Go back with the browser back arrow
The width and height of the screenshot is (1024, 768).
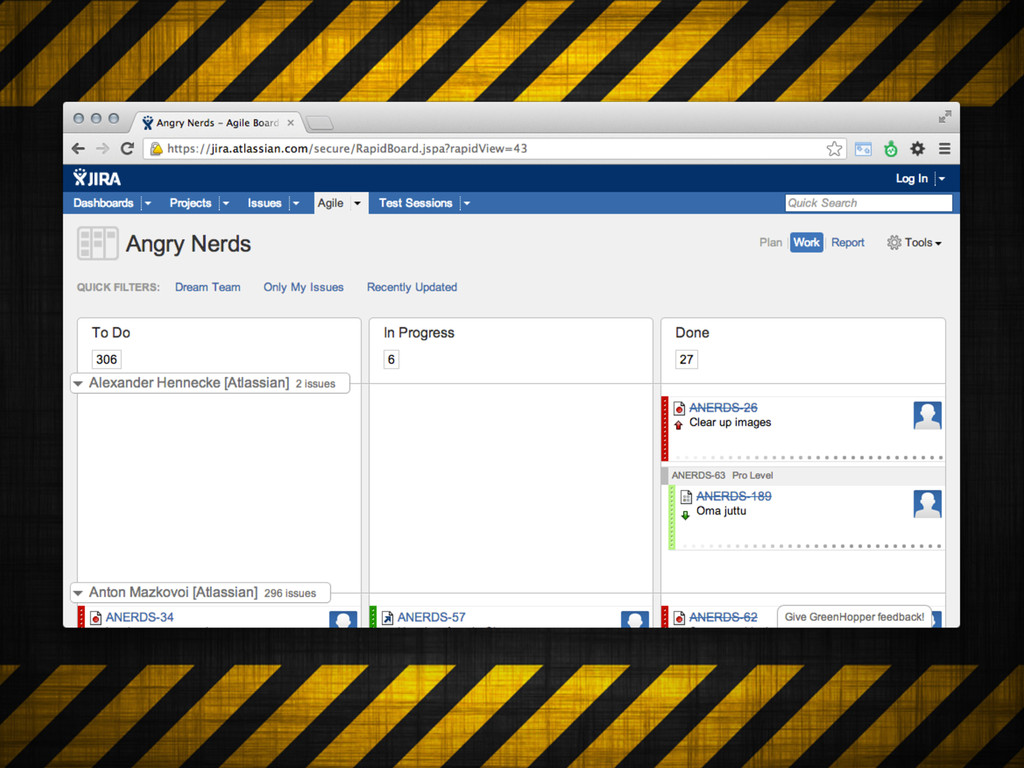pos(78,149)
